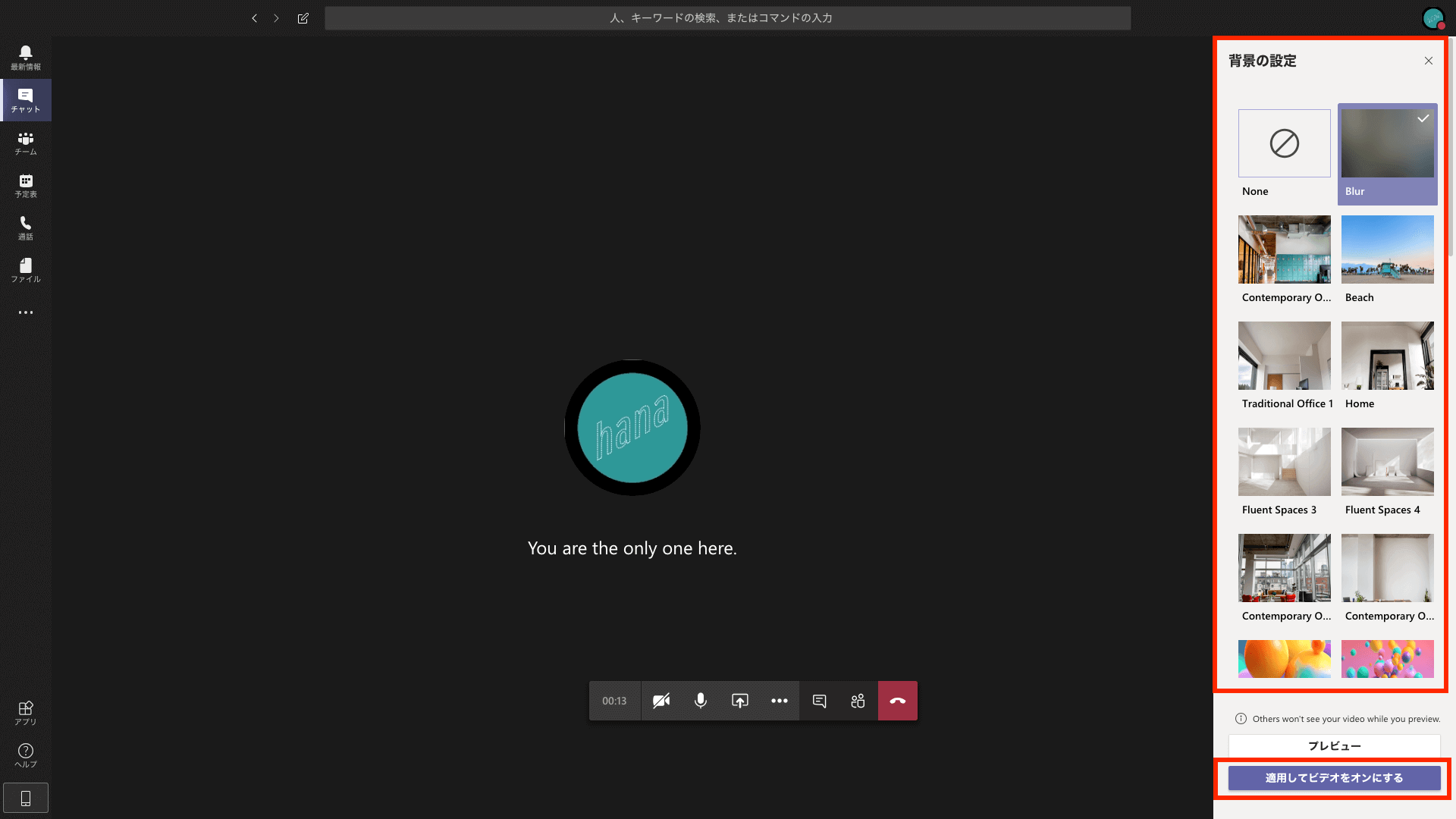
Task: Toggle the microphone mute button
Action: coord(700,700)
